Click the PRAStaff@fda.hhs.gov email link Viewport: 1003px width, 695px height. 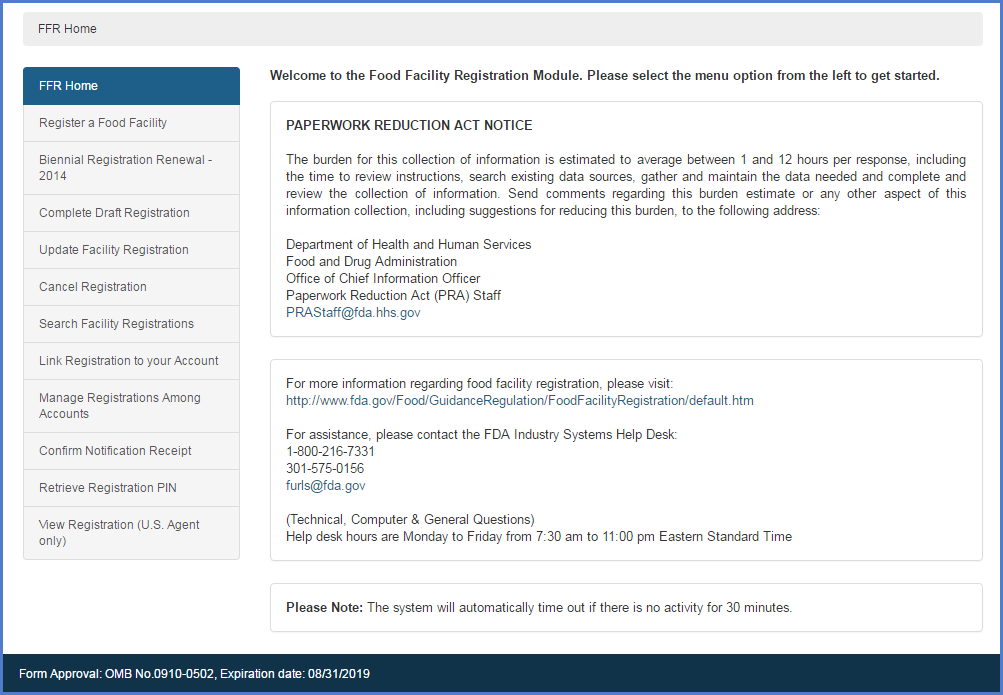pos(353,312)
